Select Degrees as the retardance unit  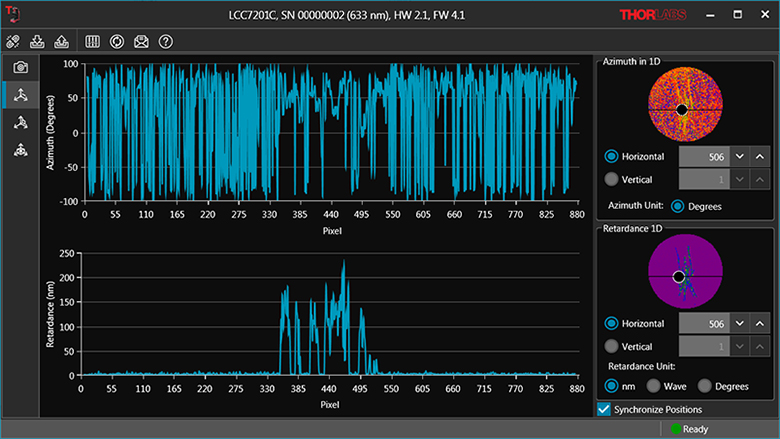705,386
